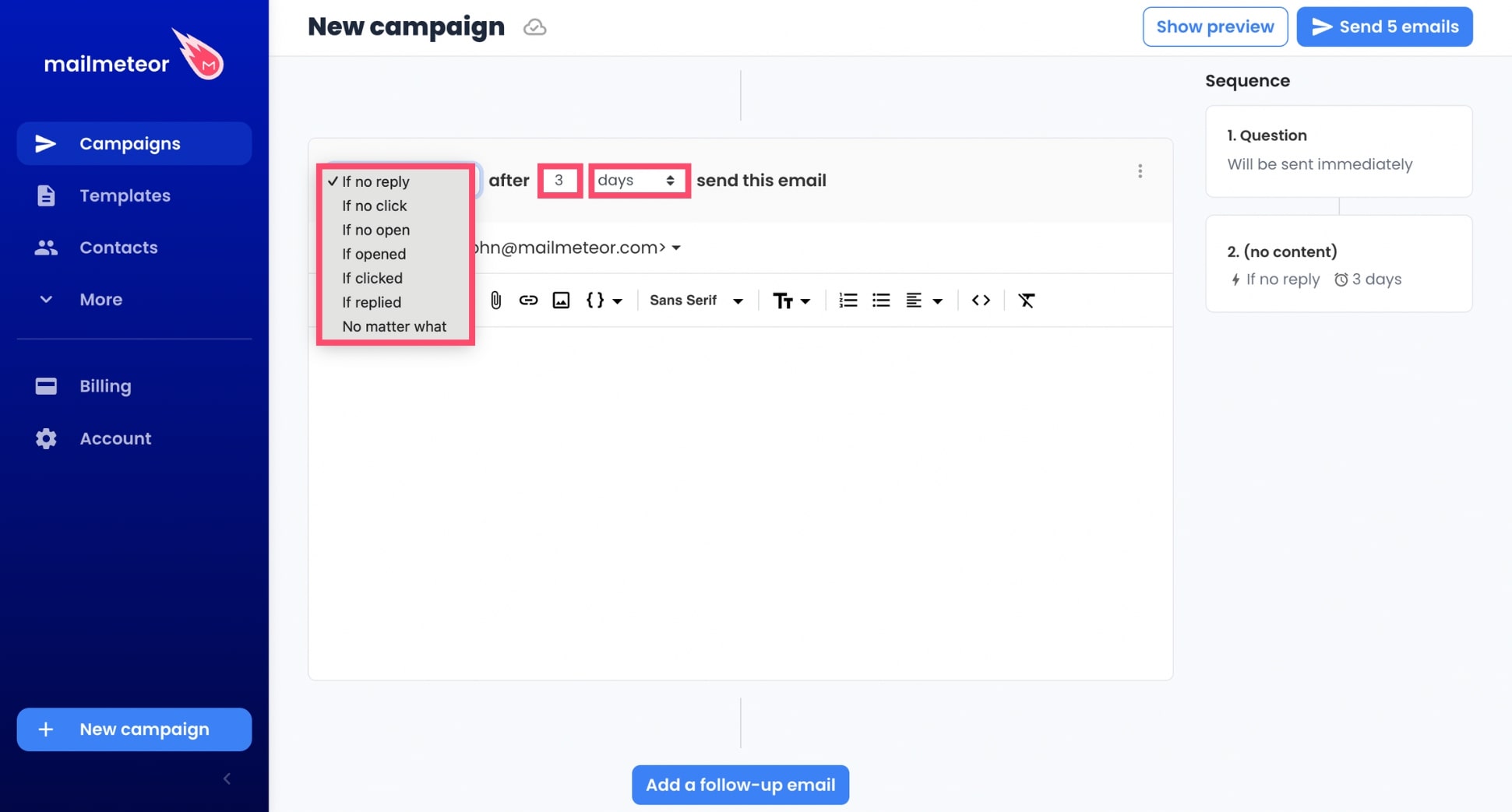Select 'No matter what' option
This screenshot has height=812, width=1512.
(x=395, y=326)
